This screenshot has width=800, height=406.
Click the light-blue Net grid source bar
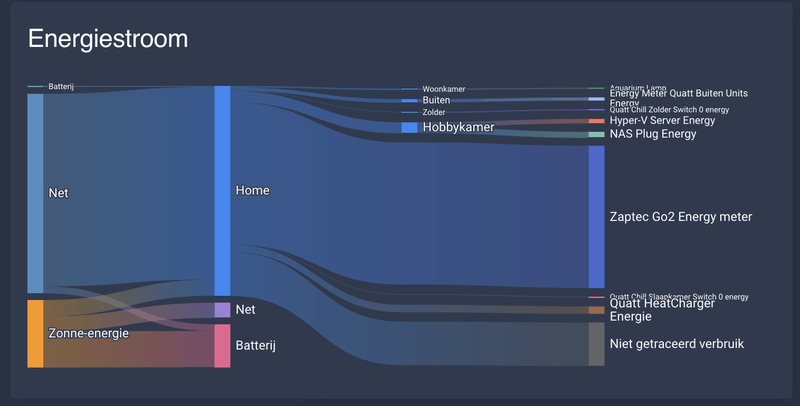tap(35, 193)
